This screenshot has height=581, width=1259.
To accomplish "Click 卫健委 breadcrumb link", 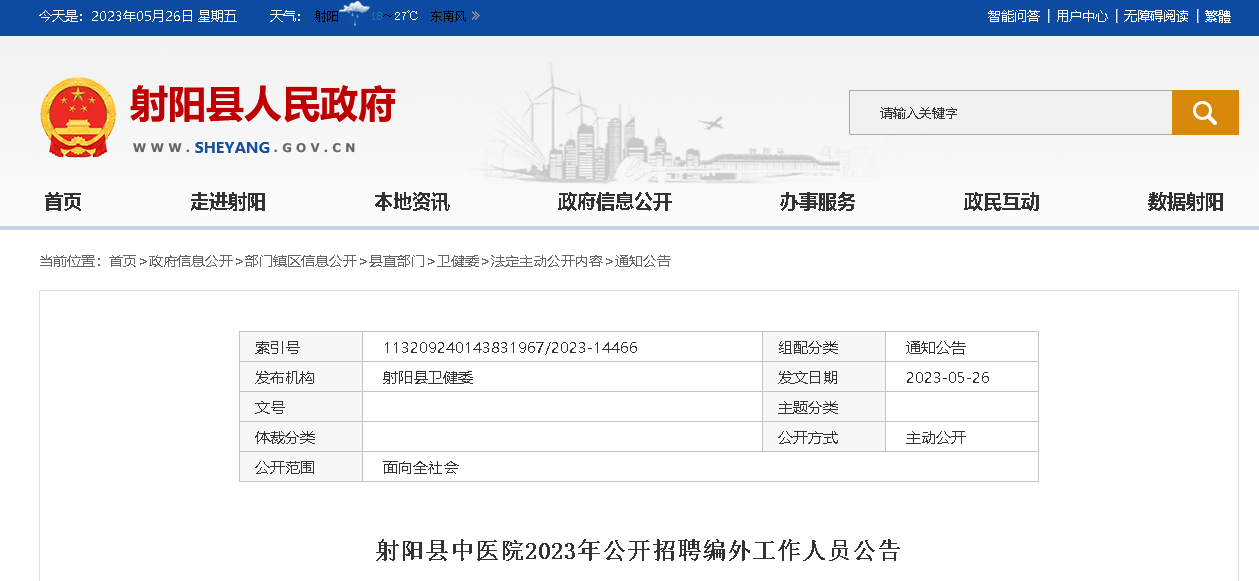I will (x=458, y=261).
